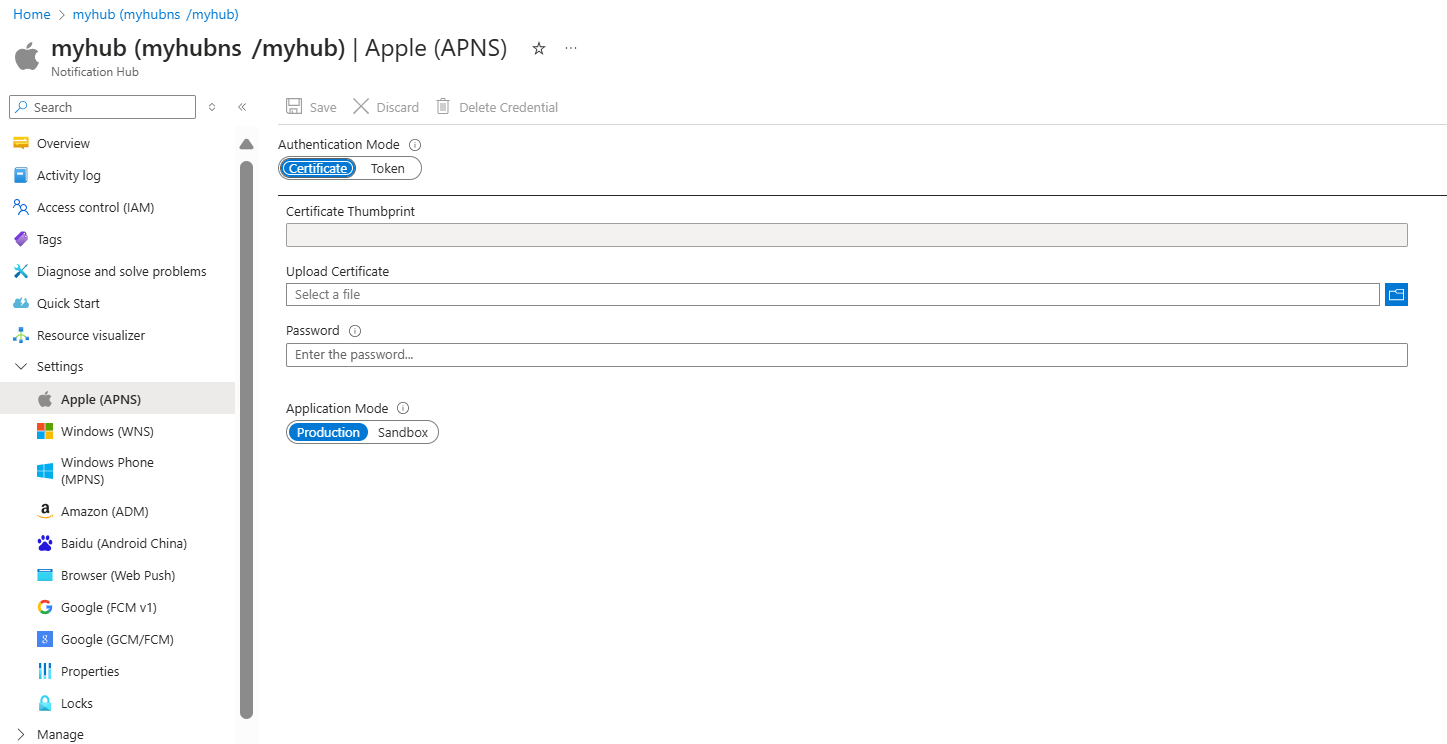Open the Windows (WNS) settings via its icon
Screen dimensions: 1447x744
click(x=44, y=431)
